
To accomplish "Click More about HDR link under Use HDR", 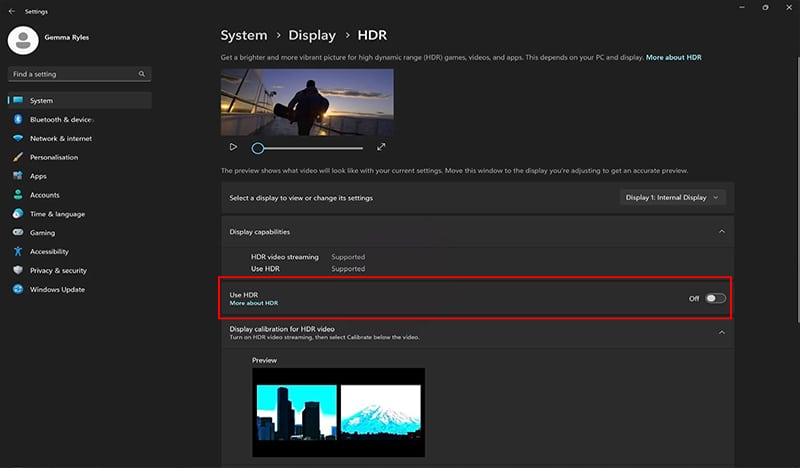I will [253, 303].
